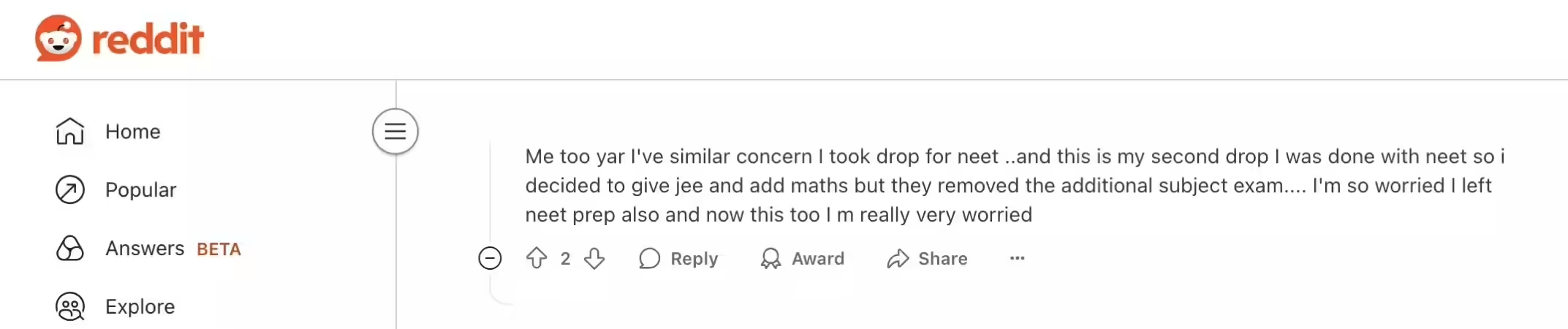
Task: Upvote the comment
Action: click(537, 258)
